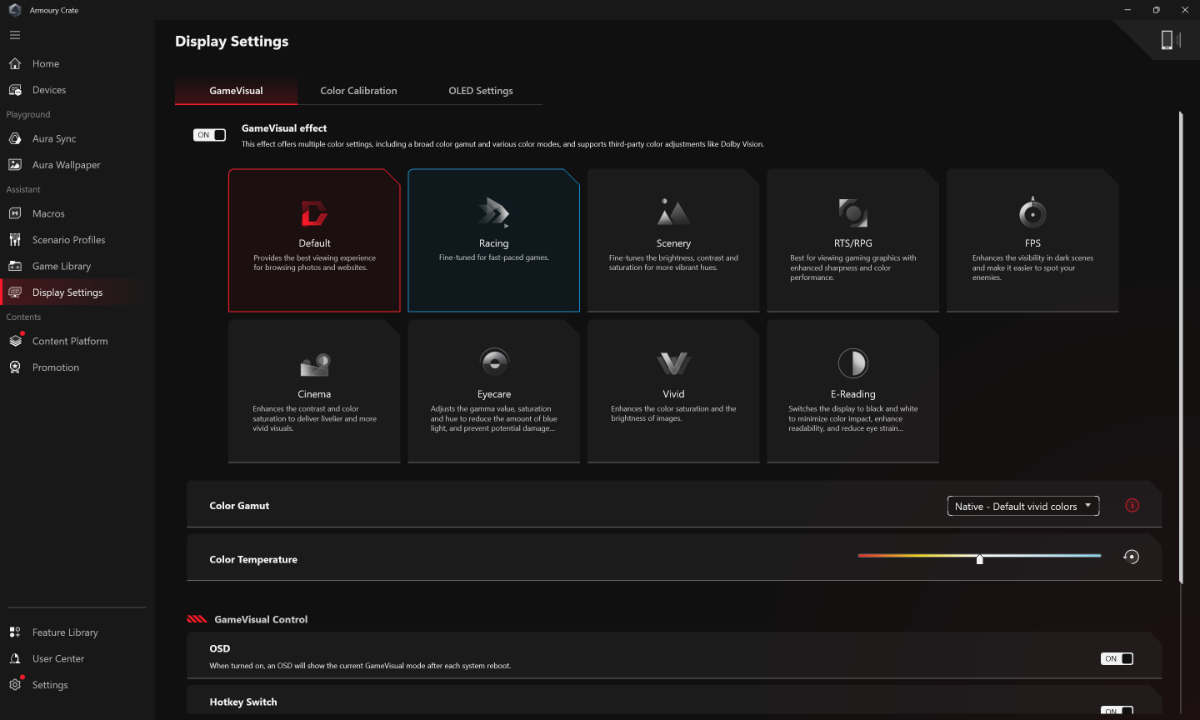1200x720 pixels.
Task: Choose the FPS mode icon
Action: point(1033,213)
